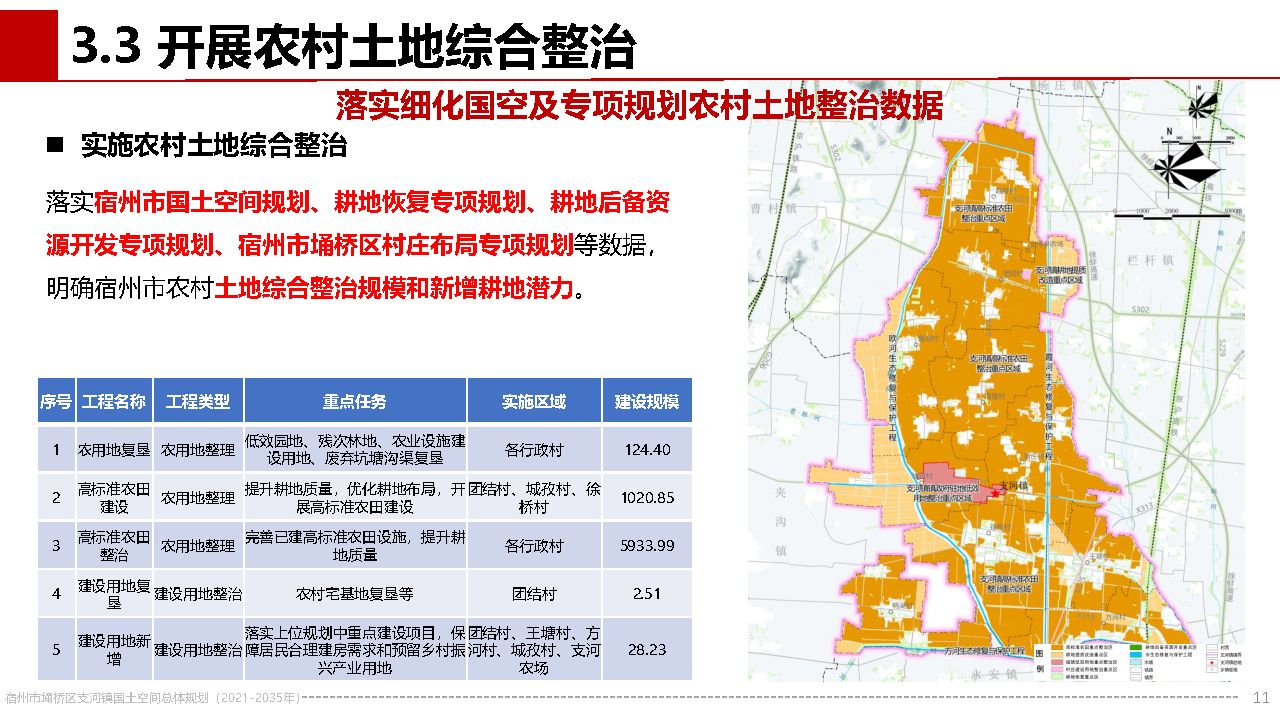
Task: Click the red subtitle 落实细化国空及专项规划
Action: [x=640, y=105]
